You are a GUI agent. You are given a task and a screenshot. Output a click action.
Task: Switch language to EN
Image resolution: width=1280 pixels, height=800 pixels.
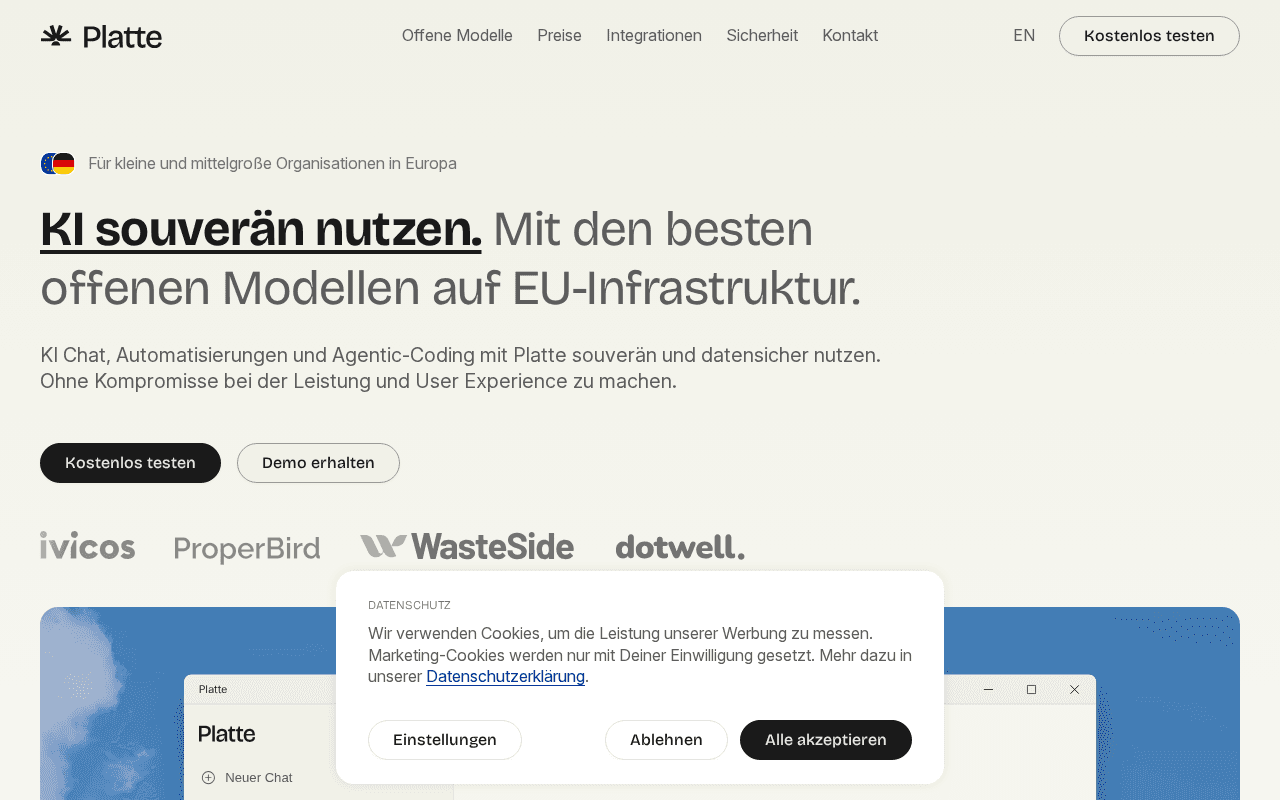pyautogui.click(x=1024, y=36)
